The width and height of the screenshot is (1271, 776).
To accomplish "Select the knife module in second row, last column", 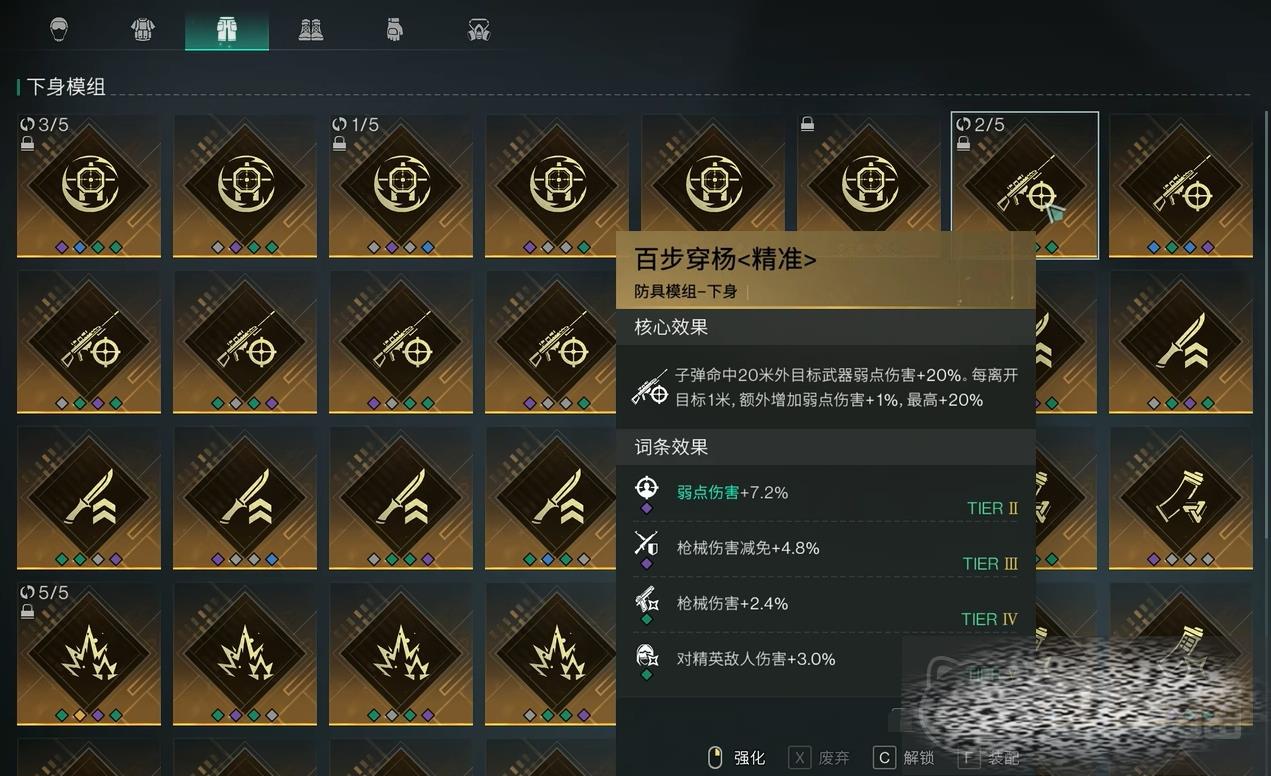I will [x=1181, y=342].
